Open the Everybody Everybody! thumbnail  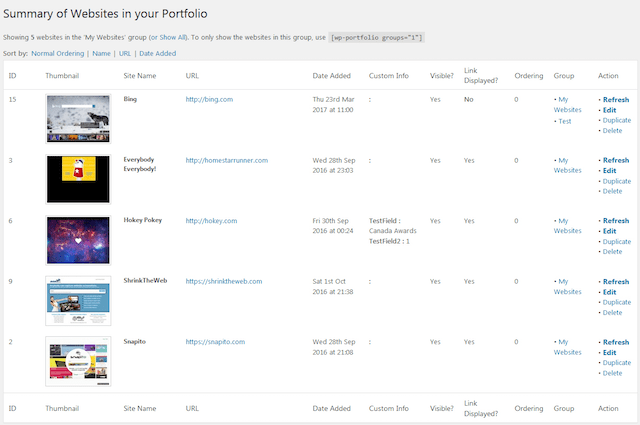point(78,179)
